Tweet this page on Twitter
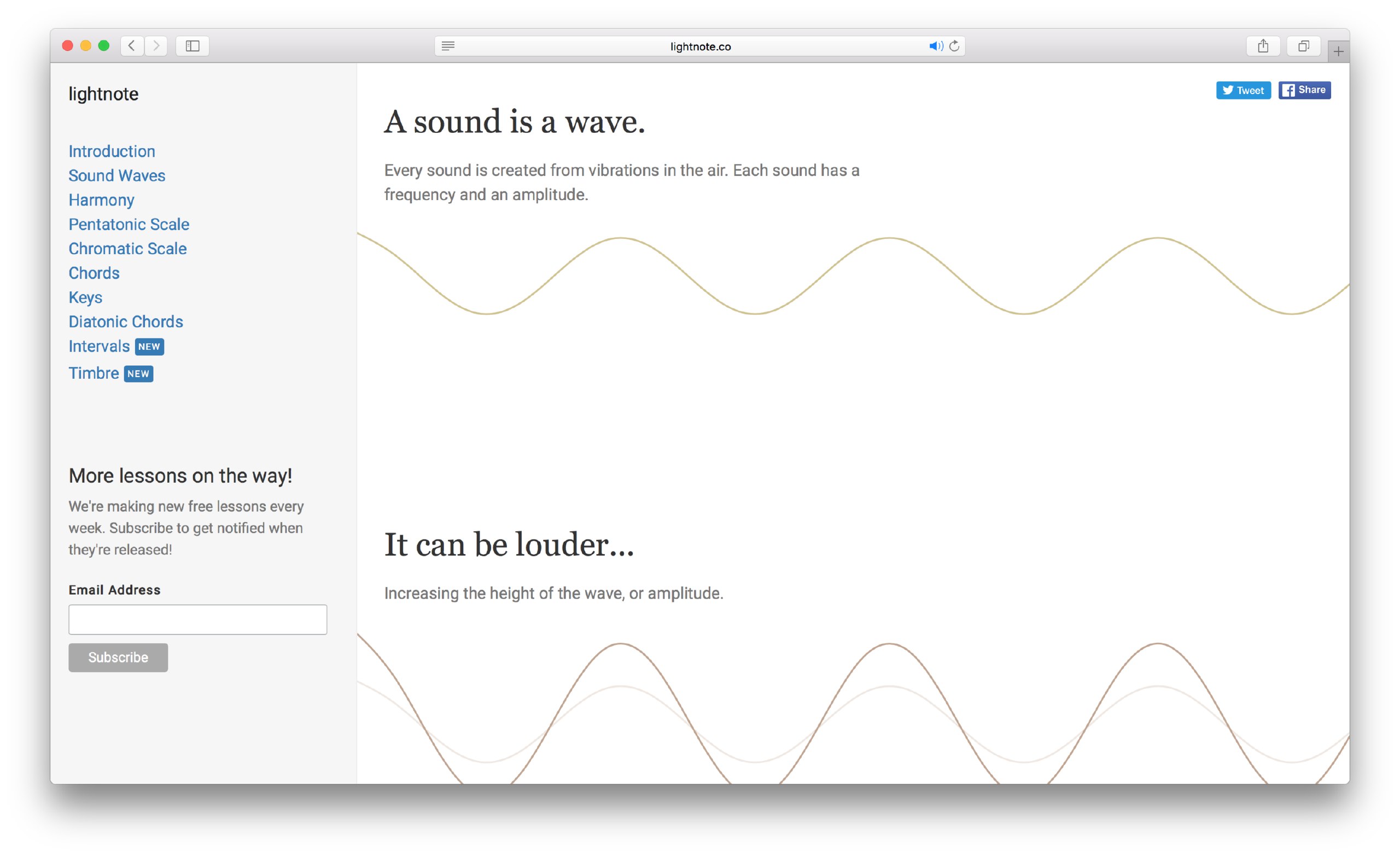1400x856 pixels. point(1243,90)
